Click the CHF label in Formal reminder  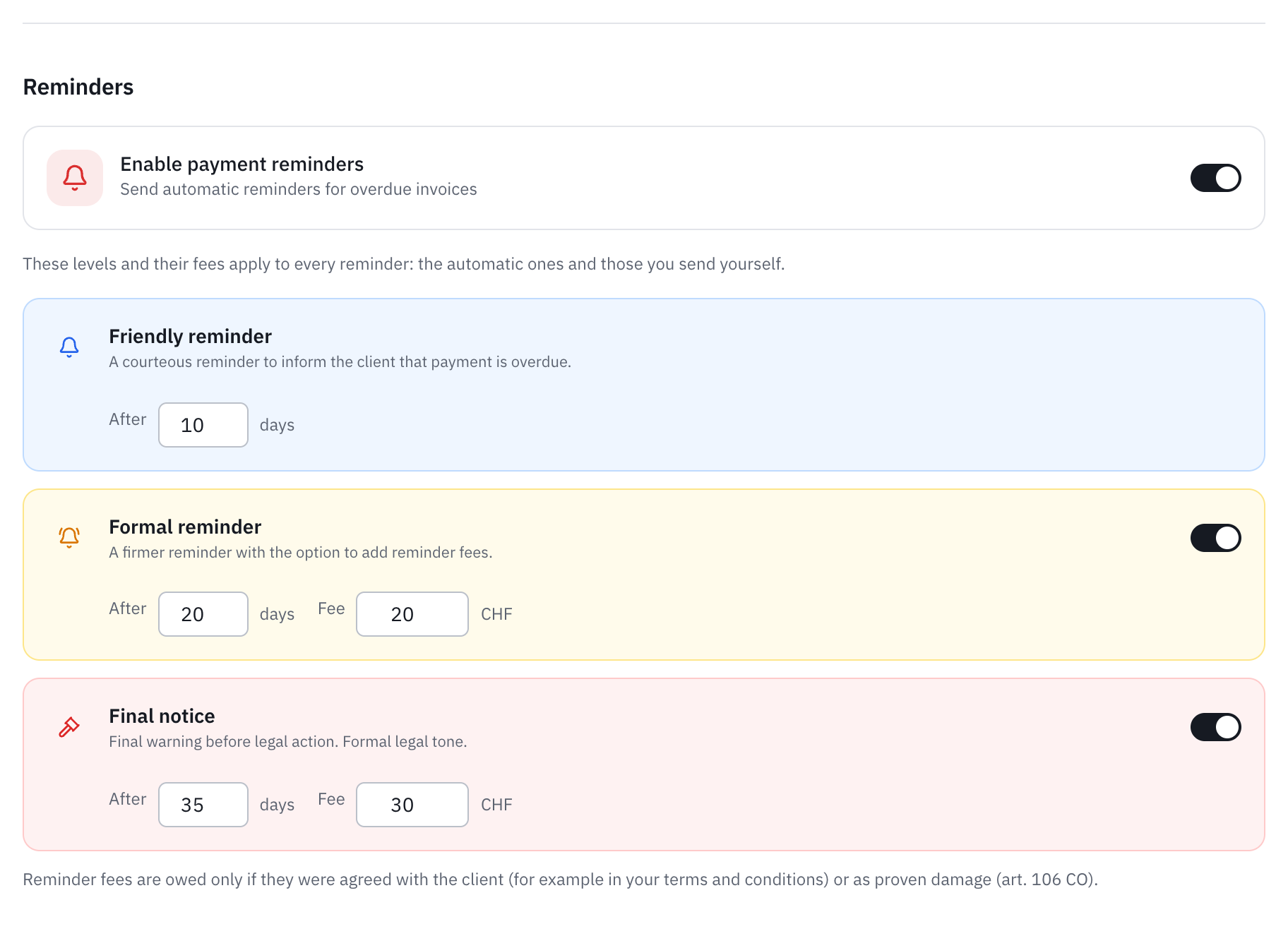point(497,614)
